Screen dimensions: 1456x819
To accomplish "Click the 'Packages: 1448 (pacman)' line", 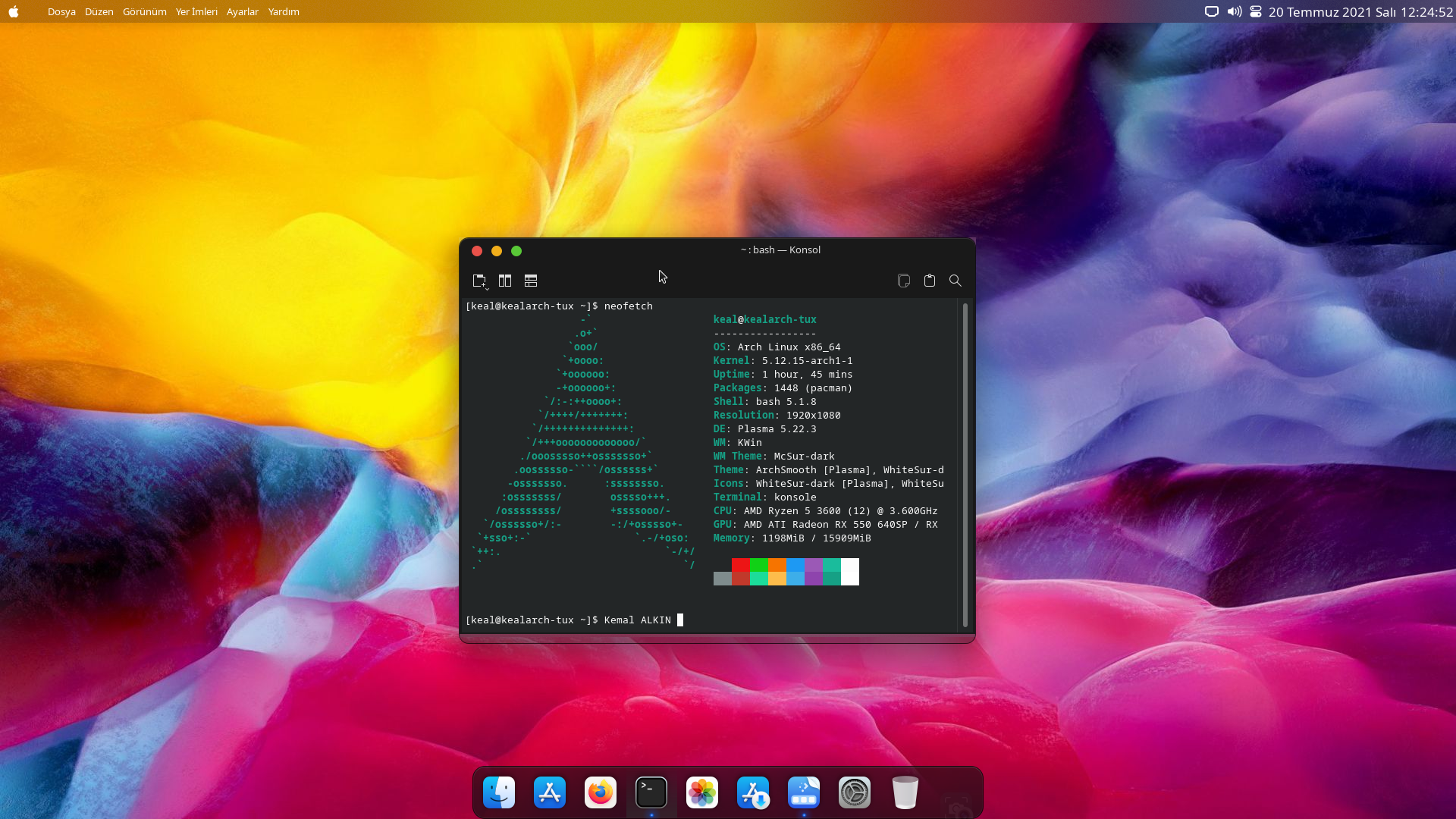I will [x=783, y=388].
